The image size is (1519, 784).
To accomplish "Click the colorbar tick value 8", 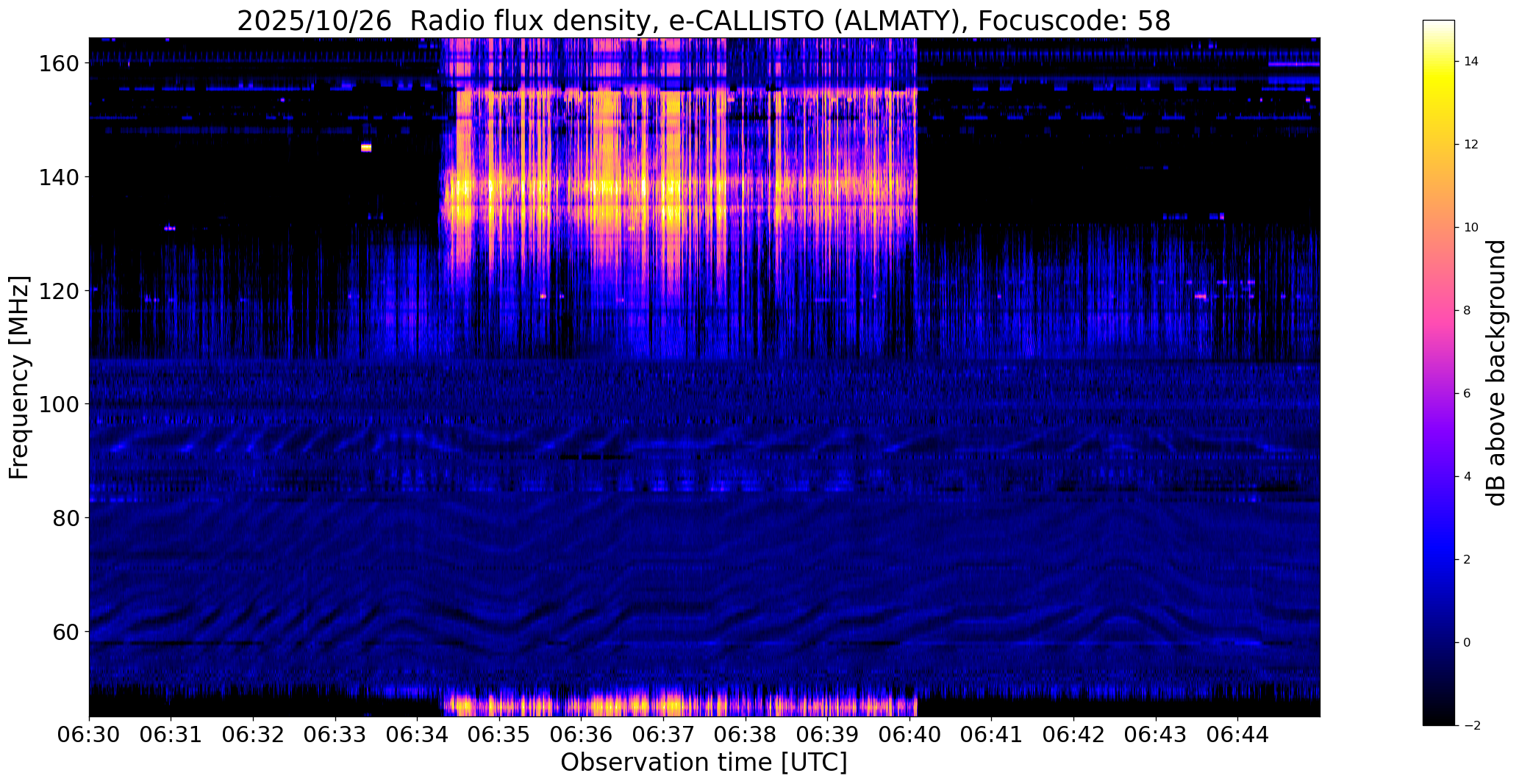I will pos(1467,311).
